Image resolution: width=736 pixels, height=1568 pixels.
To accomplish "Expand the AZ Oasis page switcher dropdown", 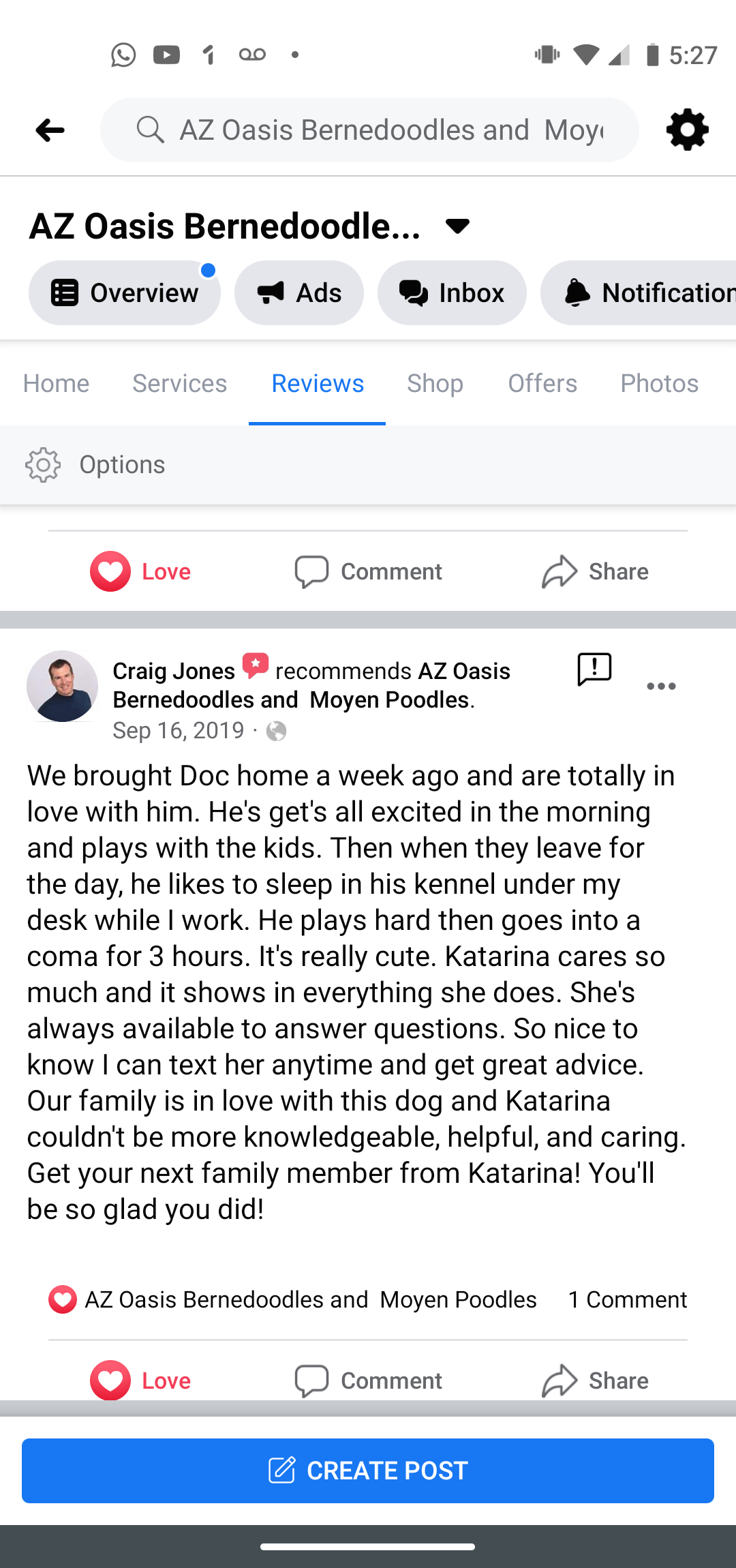I will pyautogui.click(x=457, y=226).
